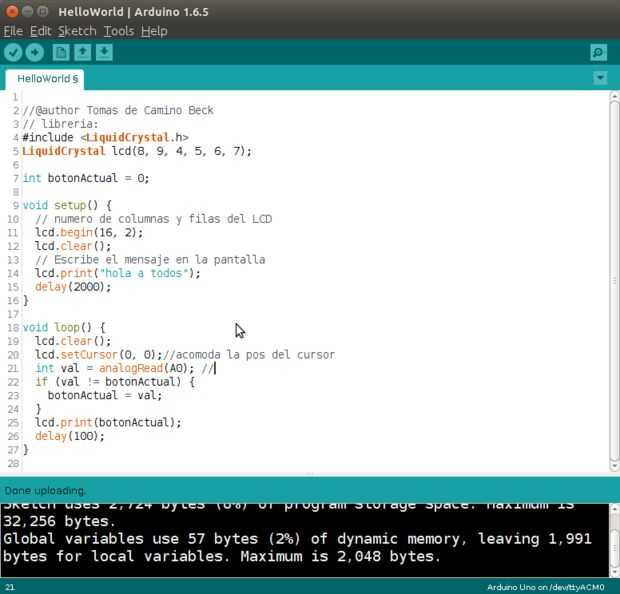
Task: Click the 'bytes for local variables' console line
Action: click(x=221, y=556)
